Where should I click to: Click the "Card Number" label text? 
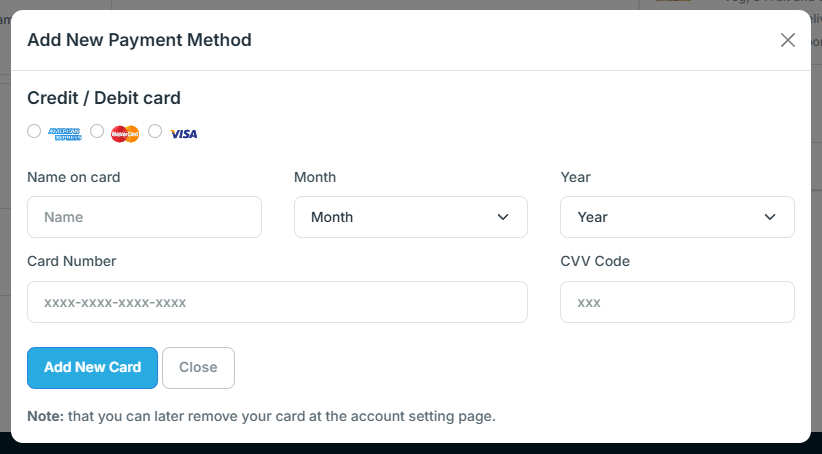(72, 261)
